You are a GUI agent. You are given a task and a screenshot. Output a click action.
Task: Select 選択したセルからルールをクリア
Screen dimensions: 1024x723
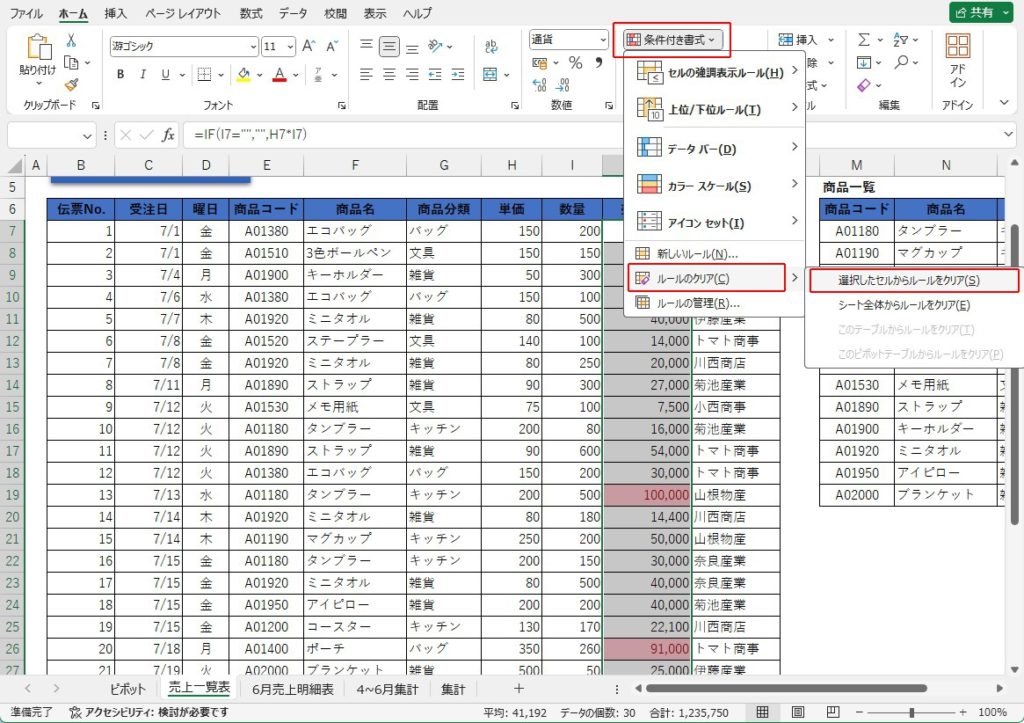click(908, 281)
